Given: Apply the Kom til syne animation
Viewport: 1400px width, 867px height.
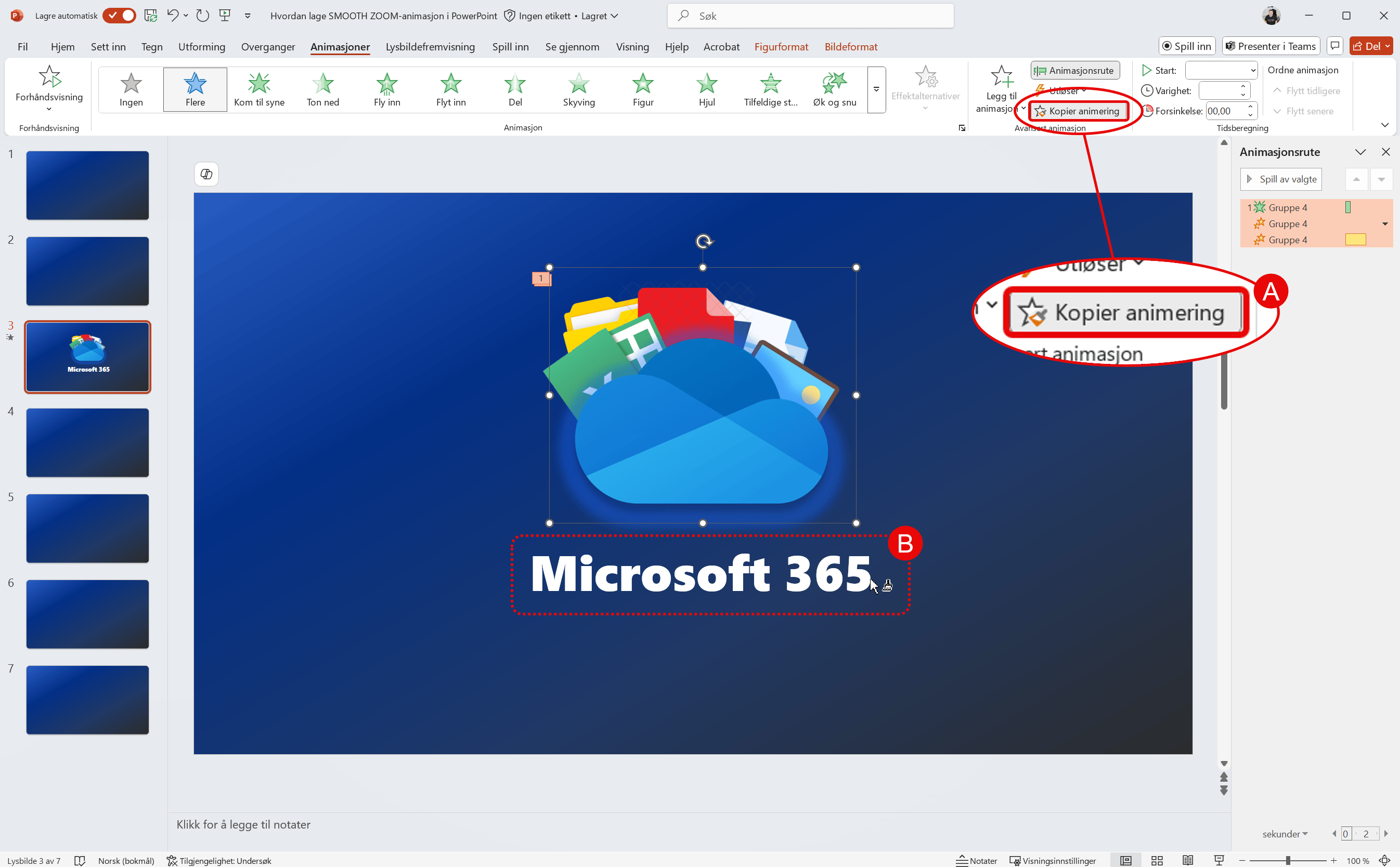Looking at the screenshot, I should tap(259, 89).
